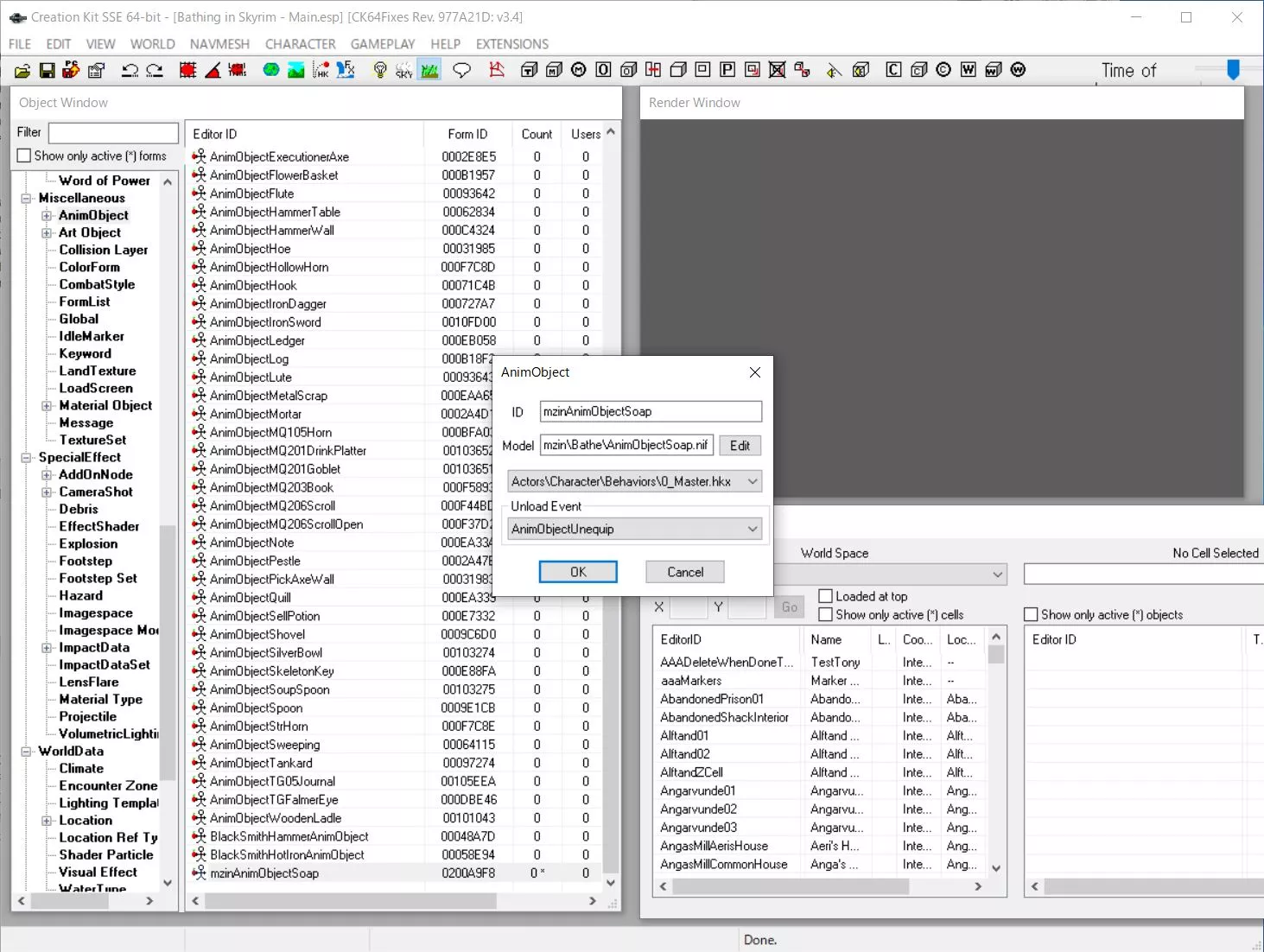This screenshot has height=952, width=1264.
Task: Toggle the light bulb icon
Action: click(x=379, y=70)
